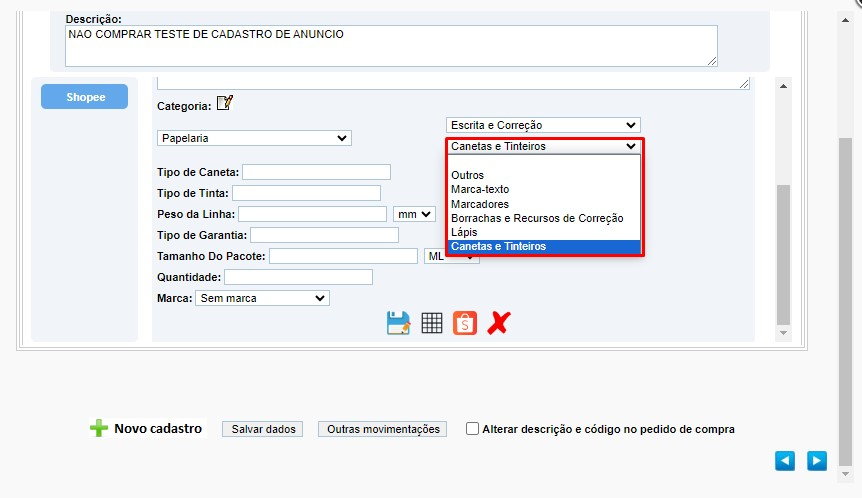Click the category edit notepad icon
Image resolution: width=862 pixels, height=498 pixels.
coord(224,103)
